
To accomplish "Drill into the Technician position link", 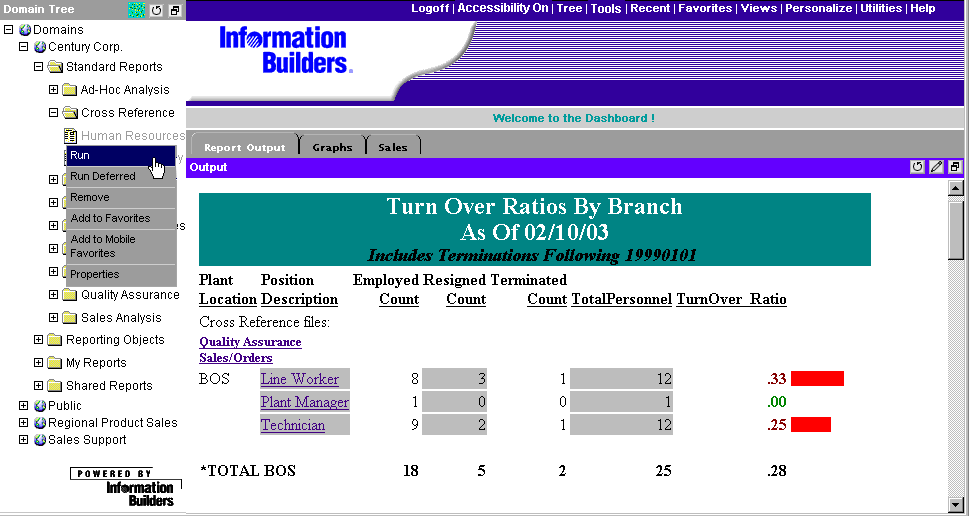I will [293, 425].
